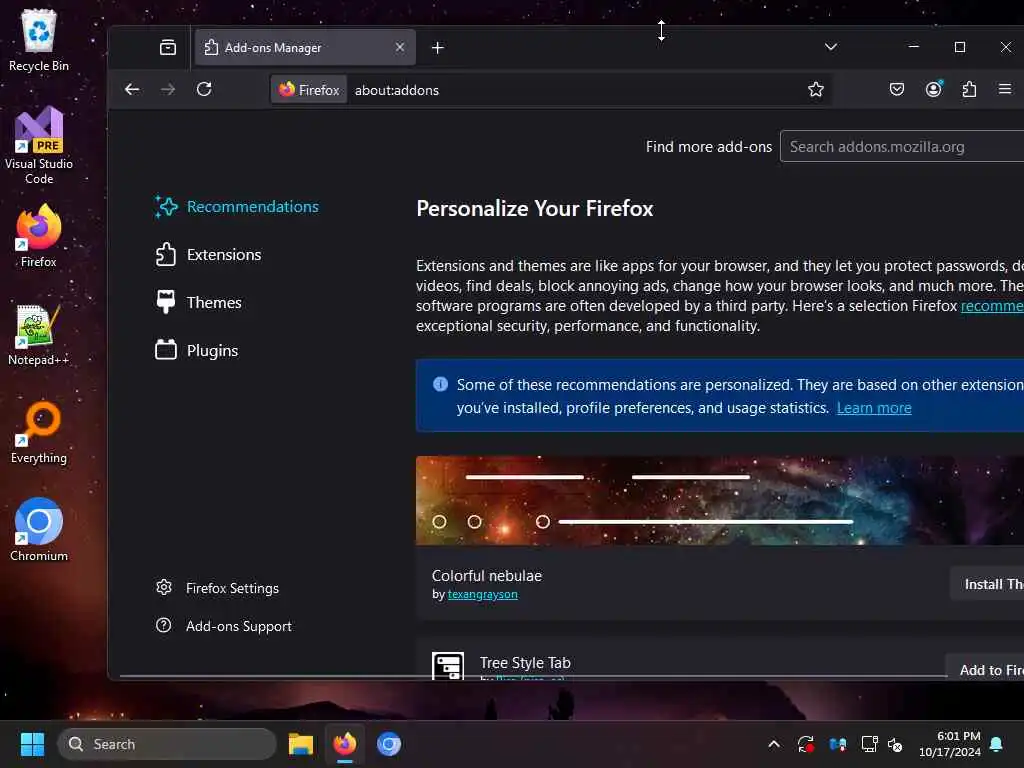The height and width of the screenshot is (768, 1024).
Task: Click the Firefox Settings gear icon
Action: click(164, 588)
